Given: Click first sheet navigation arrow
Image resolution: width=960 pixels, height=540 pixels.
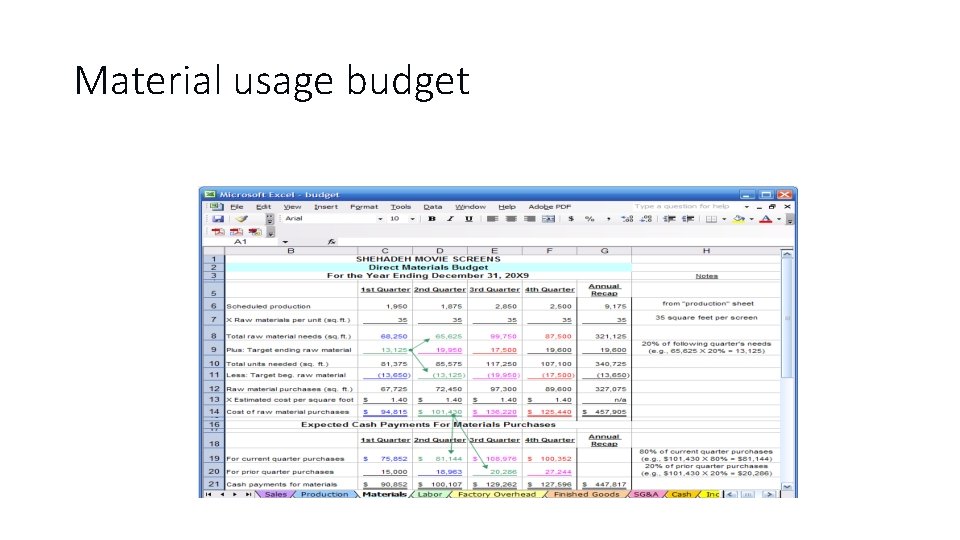Looking at the screenshot, I should tap(209, 494).
